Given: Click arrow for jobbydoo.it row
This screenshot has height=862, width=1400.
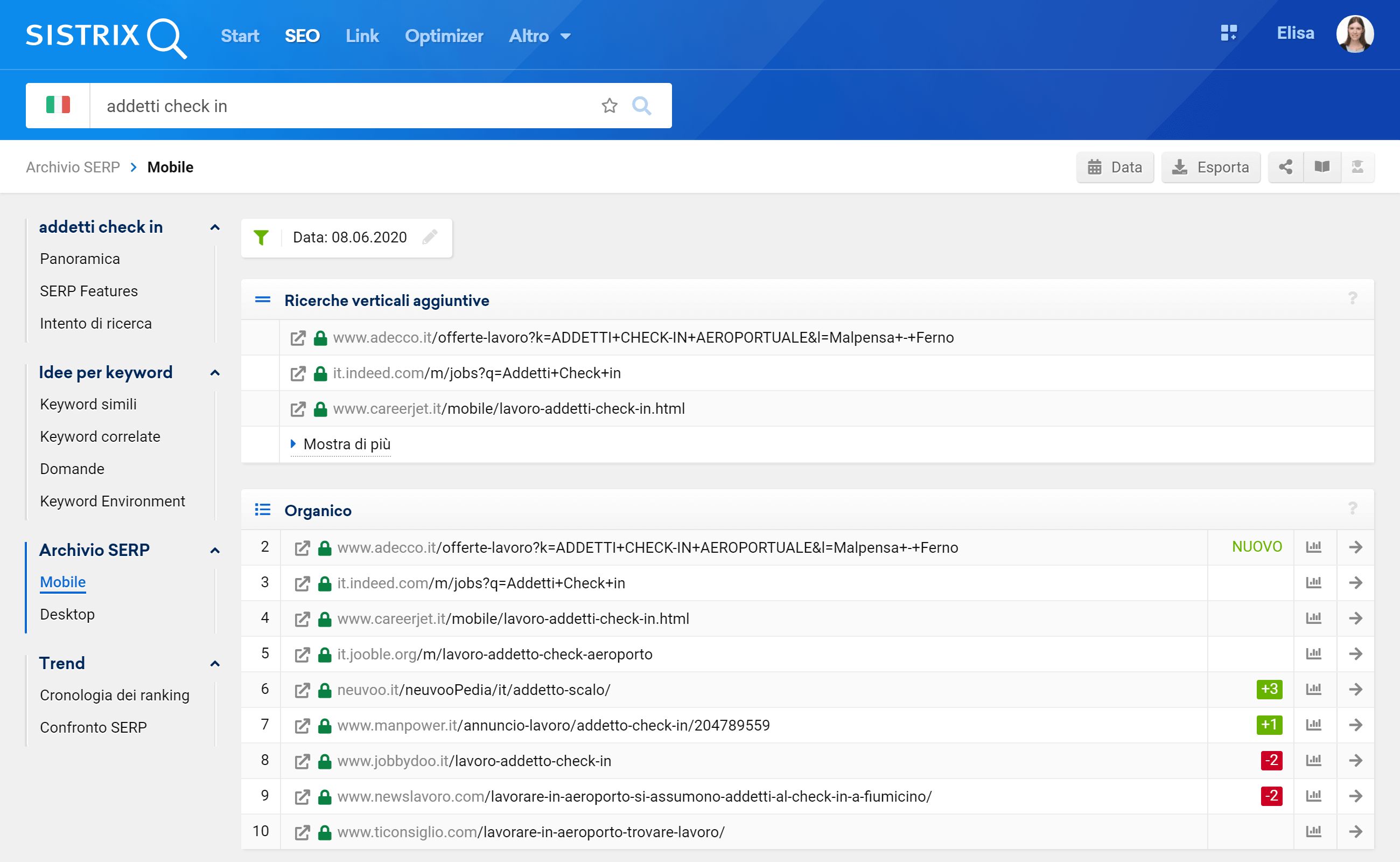Looking at the screenshot, I should point(1355,761).
